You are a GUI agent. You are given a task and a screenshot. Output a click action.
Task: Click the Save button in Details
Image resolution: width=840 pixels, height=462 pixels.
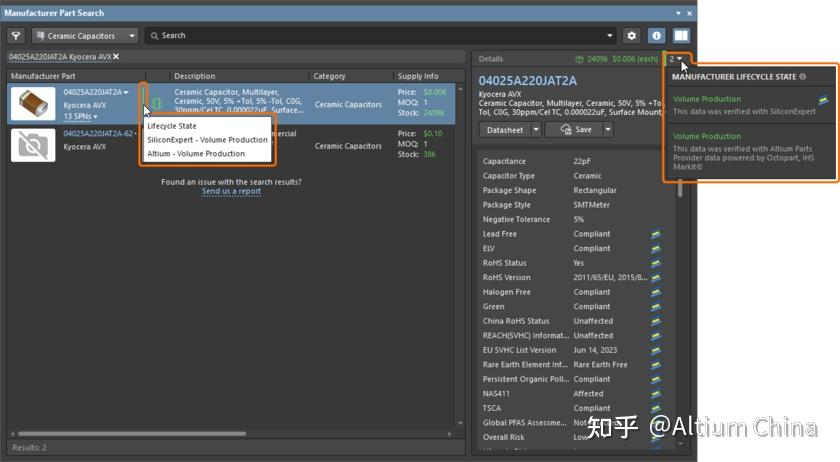tap(575, 130)
